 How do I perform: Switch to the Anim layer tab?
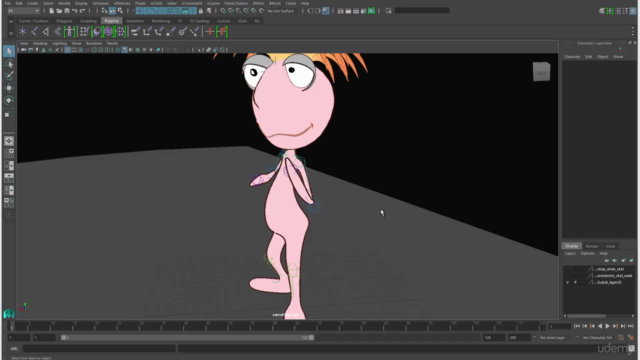coord(610,246)
